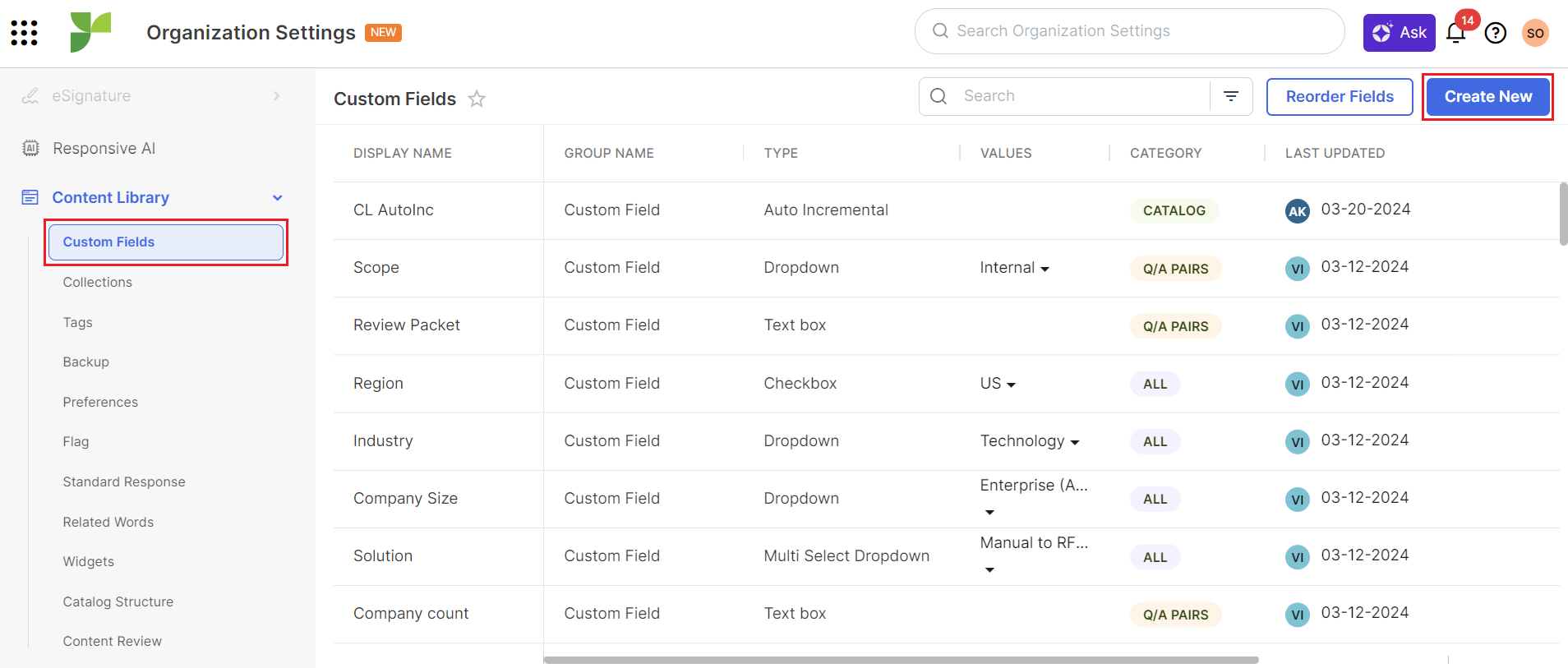1568x668 pixels.
Task: Click the VI avatar in Solution row
Action: (1298, 556)
